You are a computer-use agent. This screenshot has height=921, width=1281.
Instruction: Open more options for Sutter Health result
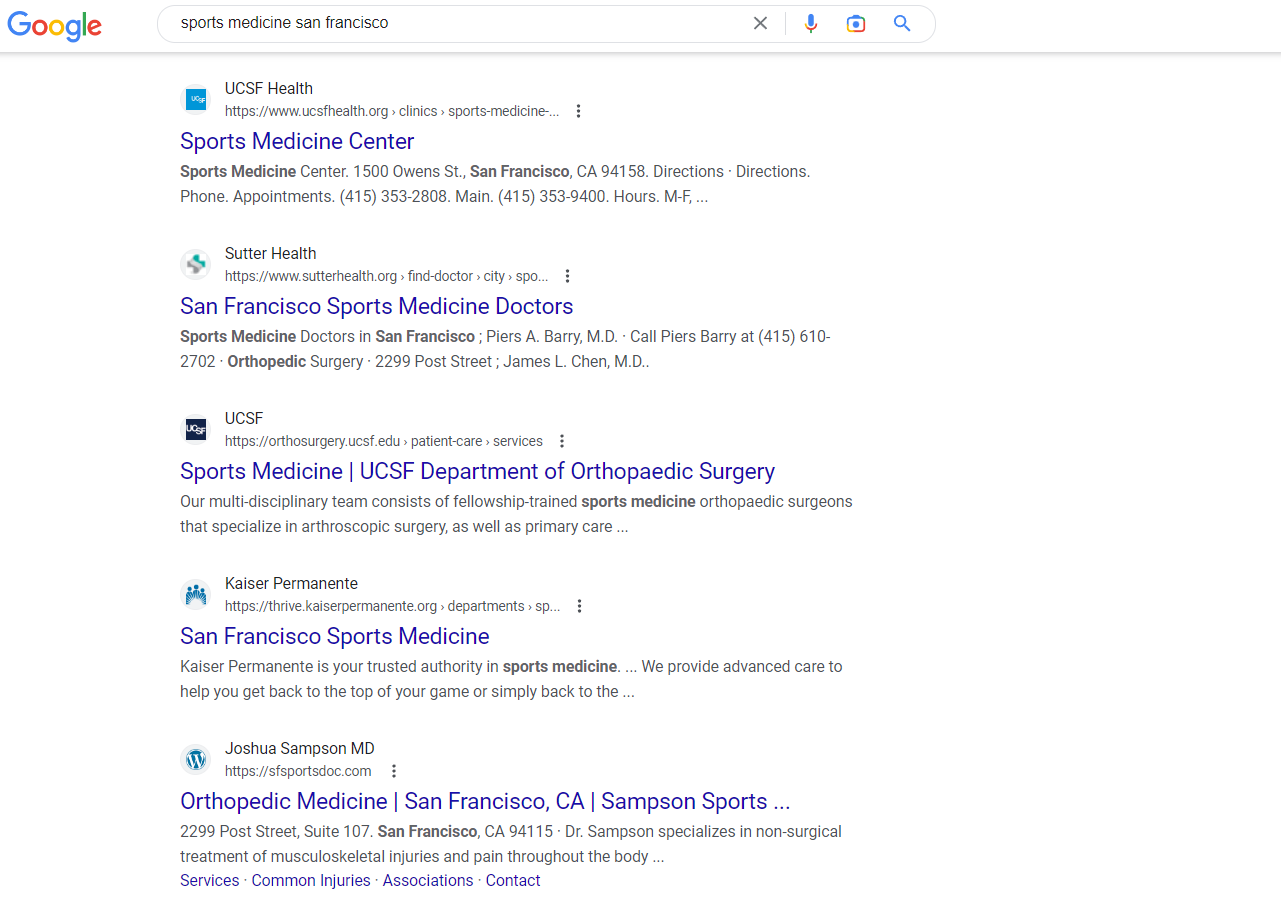(x=567, y=276)
